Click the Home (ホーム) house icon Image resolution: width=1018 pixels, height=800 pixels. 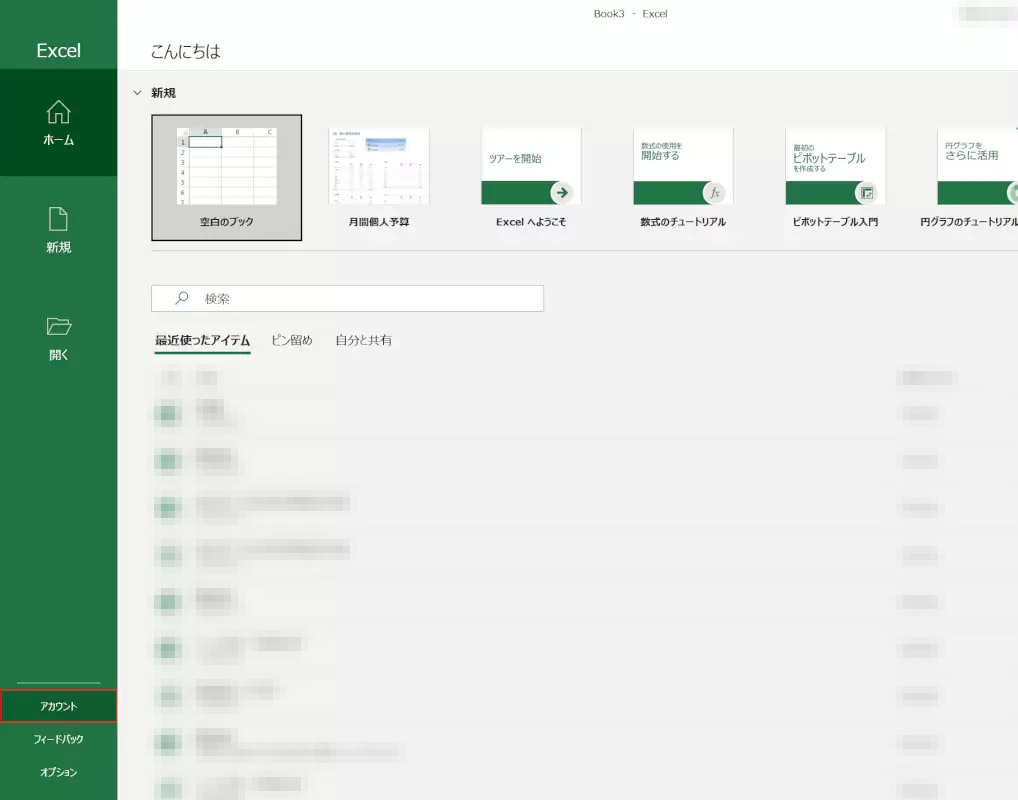point(58,112)
